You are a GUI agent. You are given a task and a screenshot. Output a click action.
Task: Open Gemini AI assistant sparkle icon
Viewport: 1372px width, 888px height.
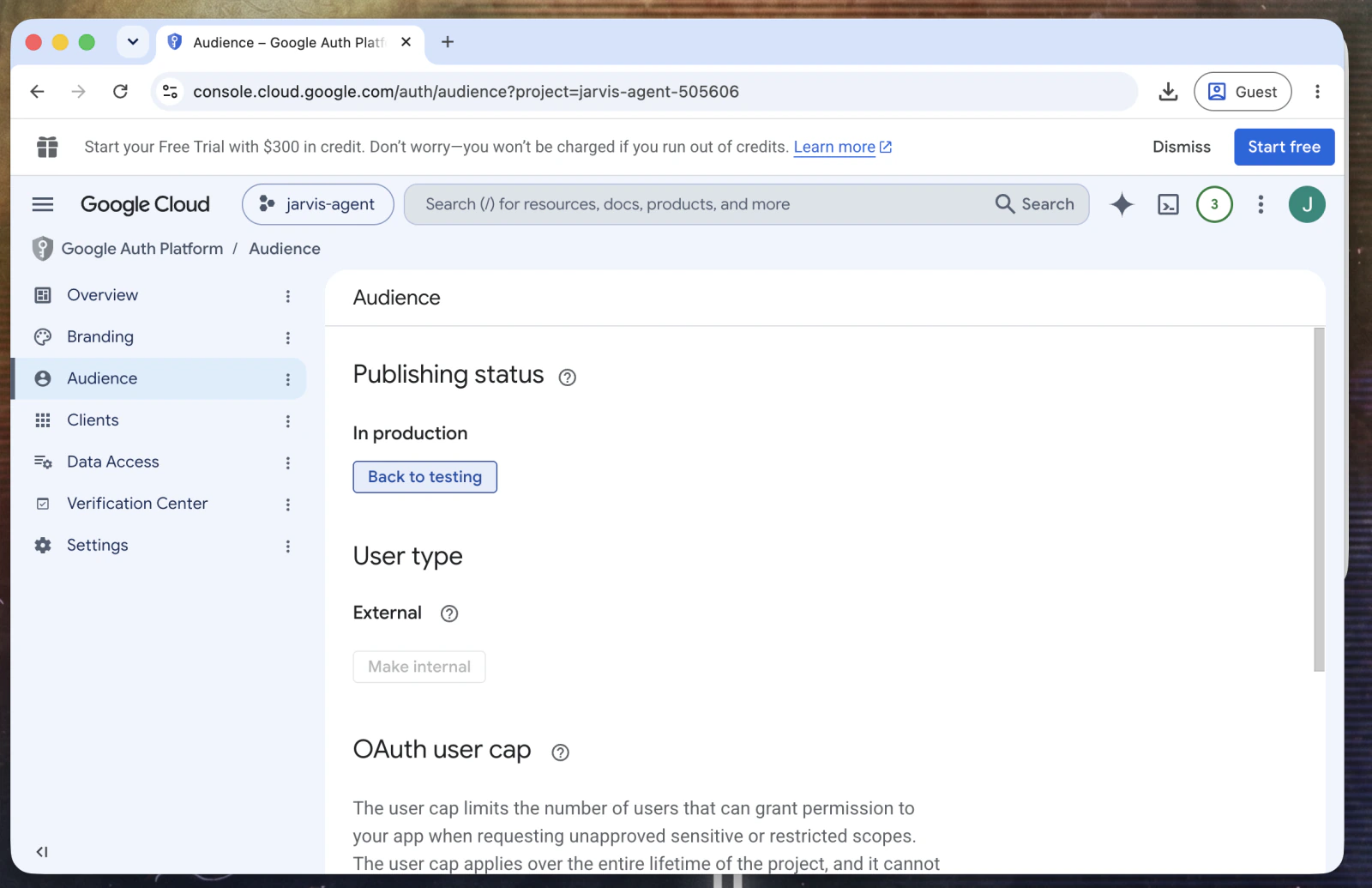(1122, 204)
